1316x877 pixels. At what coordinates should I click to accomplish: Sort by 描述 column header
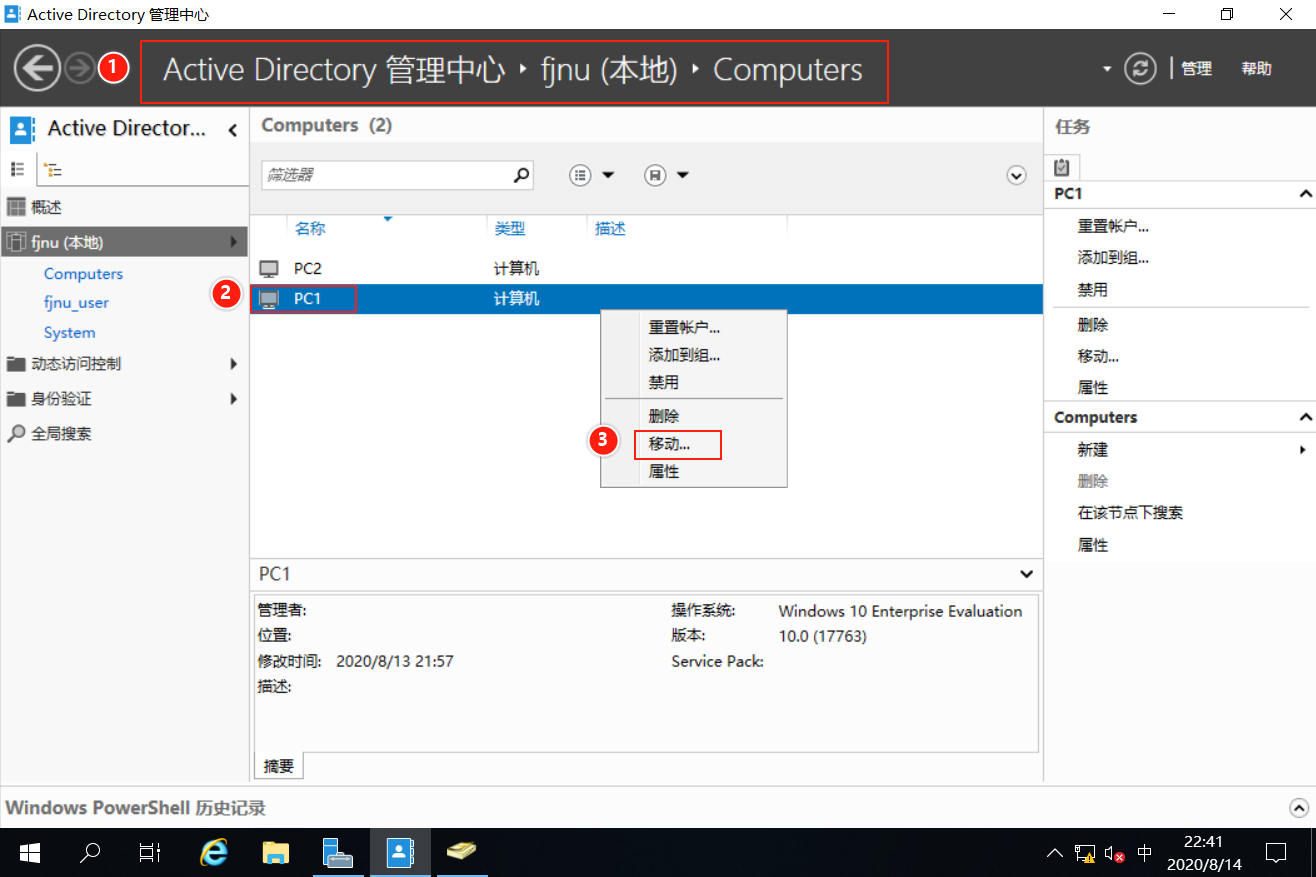tap(610, 228)
